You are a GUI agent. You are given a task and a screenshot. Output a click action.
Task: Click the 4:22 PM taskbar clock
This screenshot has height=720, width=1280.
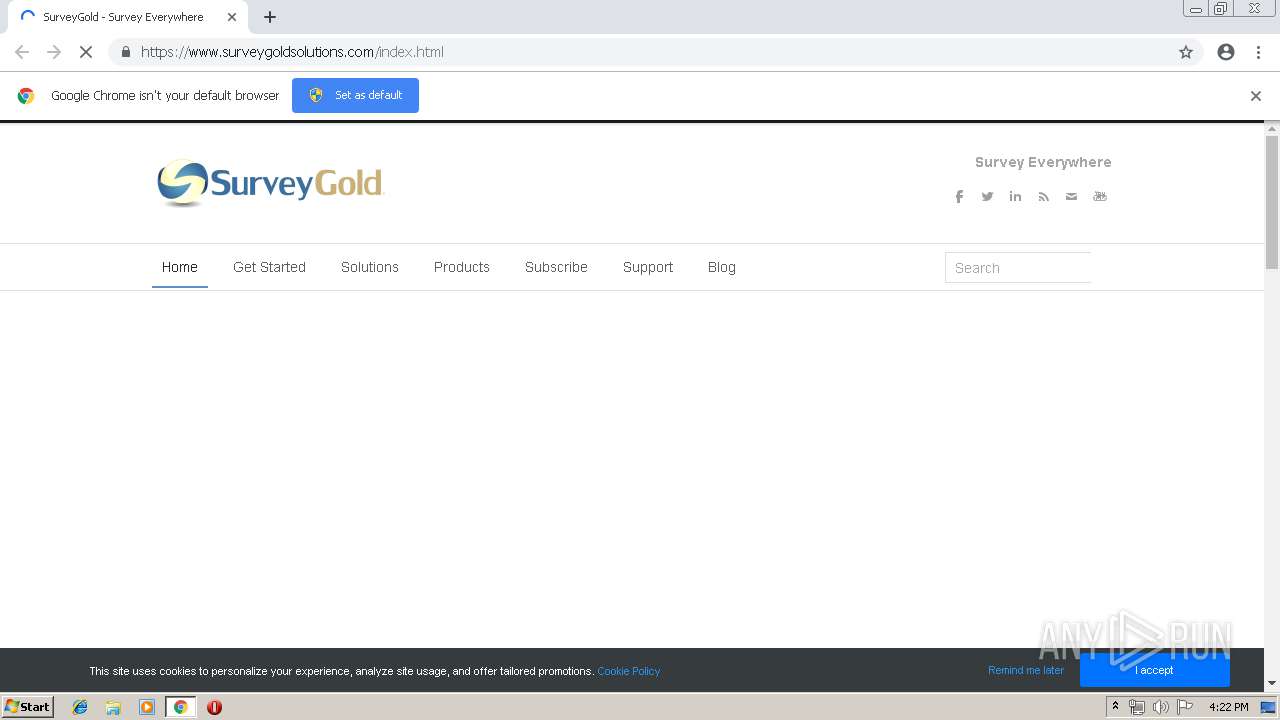(1228, 707)
